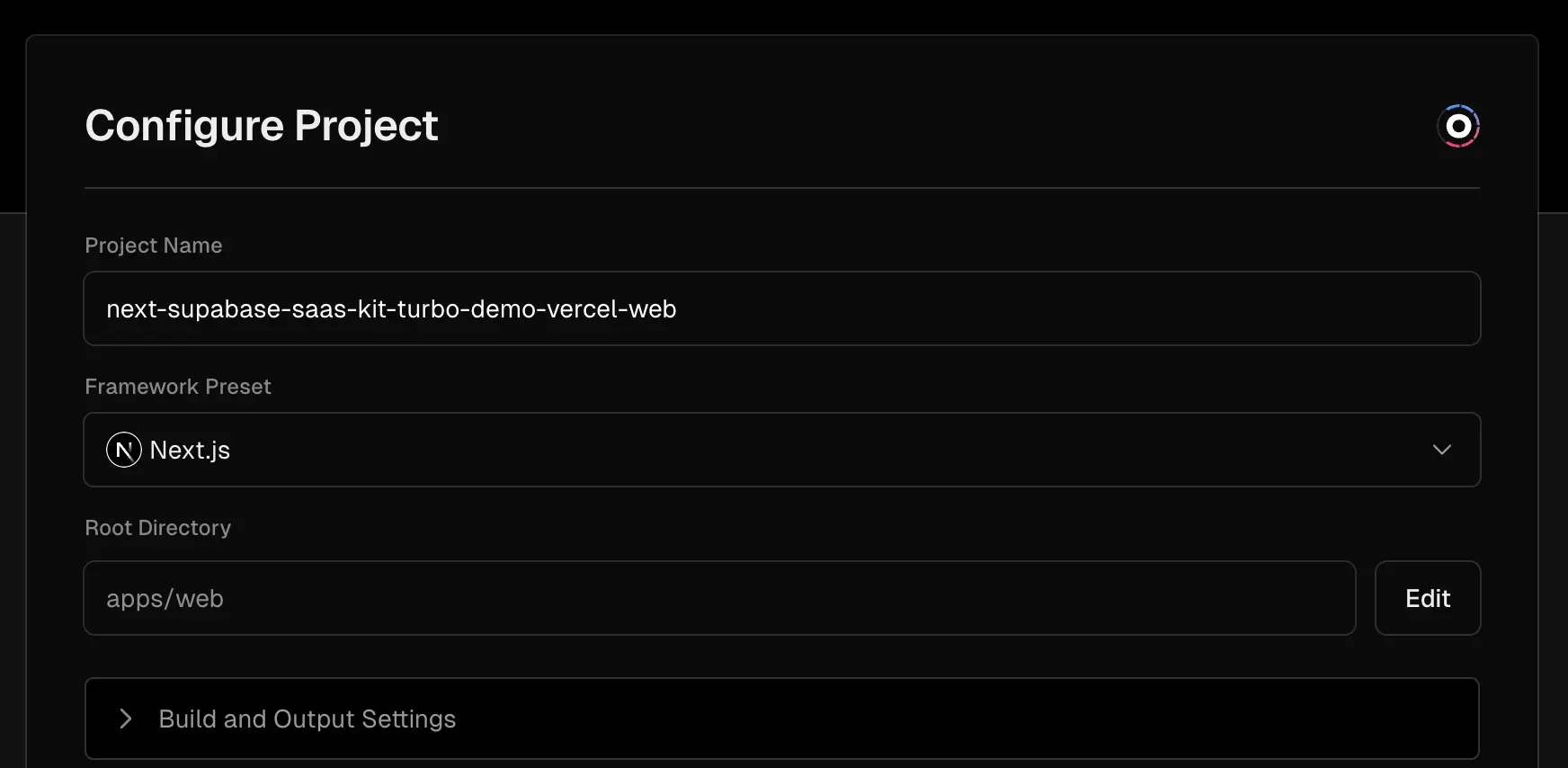Click the Configure Project heading
This screenshot has height=768, width=1568.
click(x=261, y=125)
